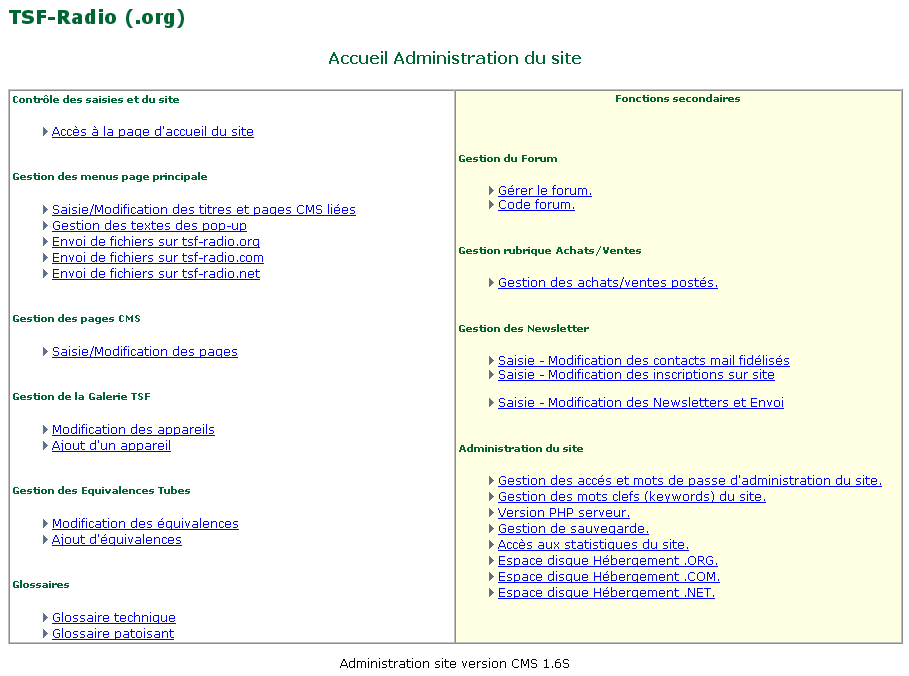Open Modification des équivalences
Screen dimensions: 909x676
145,524
